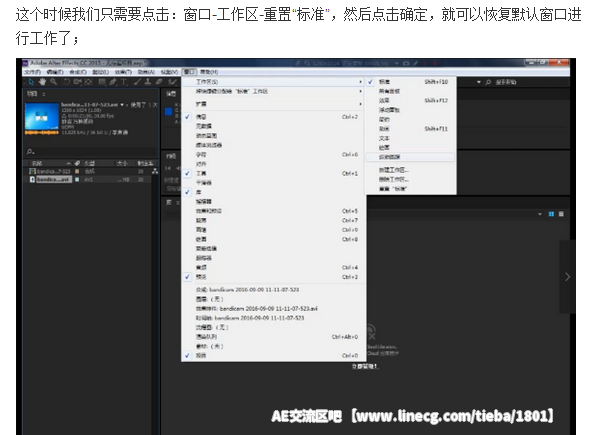The image size is (595, 435).
Task: Select the checked 标准 workspace (Shift+F10)
Action: coord(411,82)
